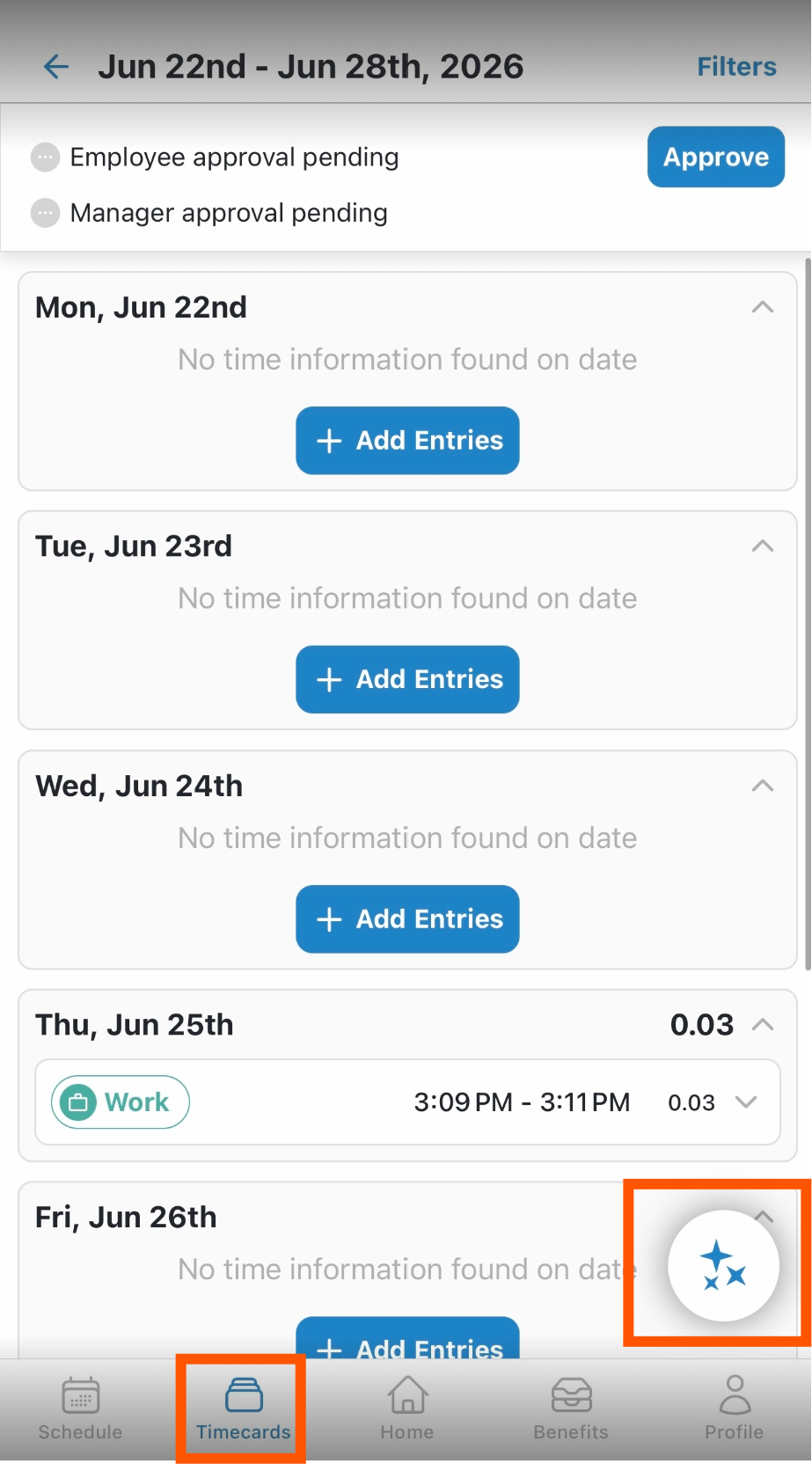Collapse the Tue, Jun 23rd section

tap(763, 546)
